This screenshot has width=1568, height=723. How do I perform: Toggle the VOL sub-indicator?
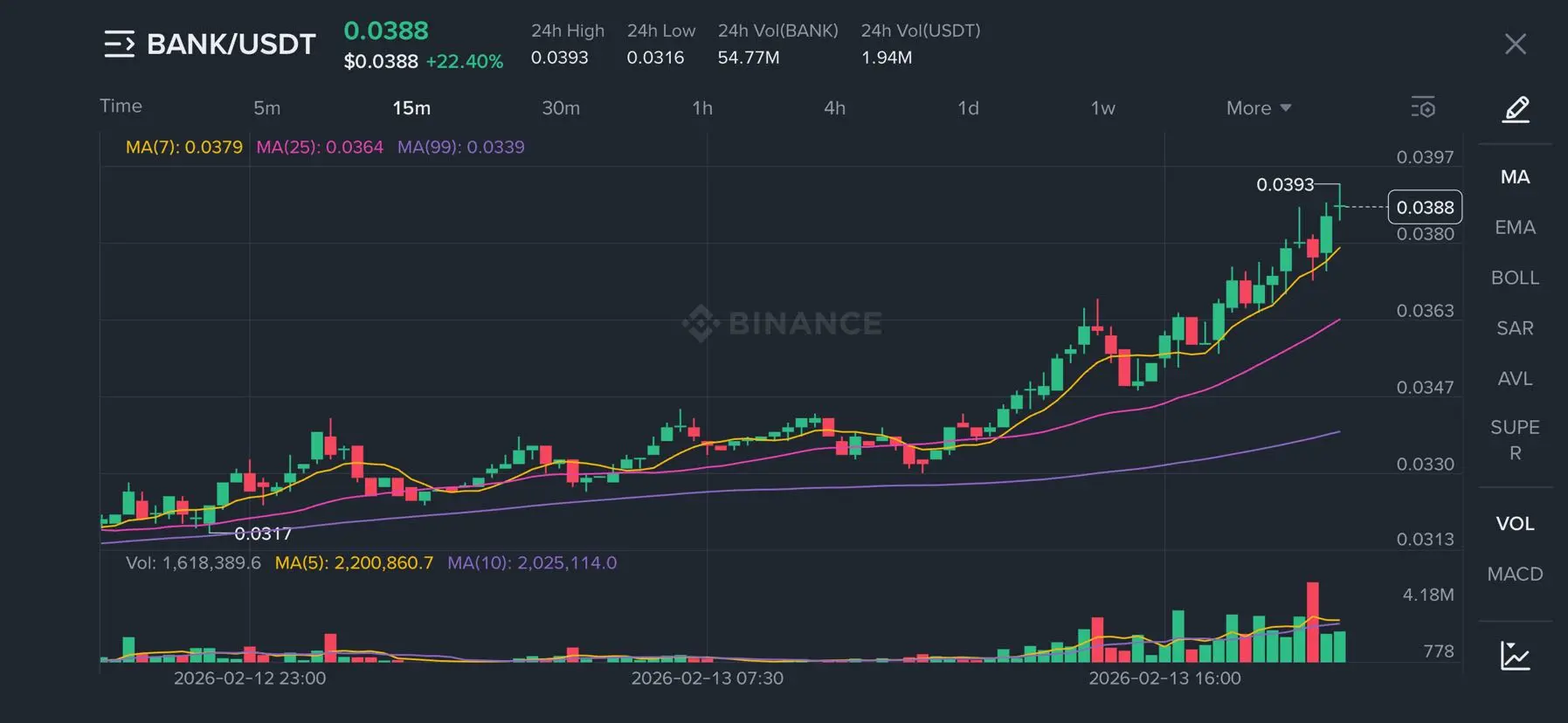[x=1515, y=524]
